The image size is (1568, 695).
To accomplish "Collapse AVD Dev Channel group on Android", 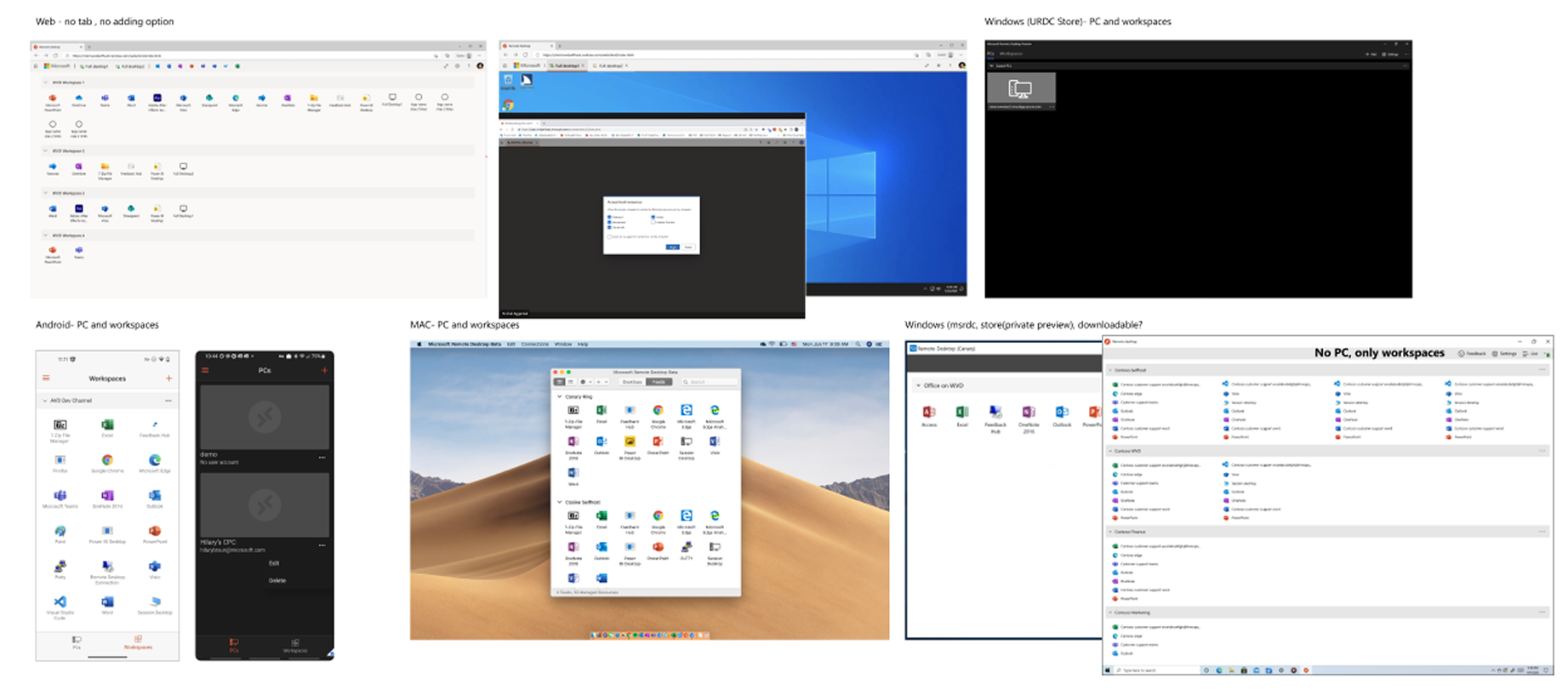I will (45, 401).
